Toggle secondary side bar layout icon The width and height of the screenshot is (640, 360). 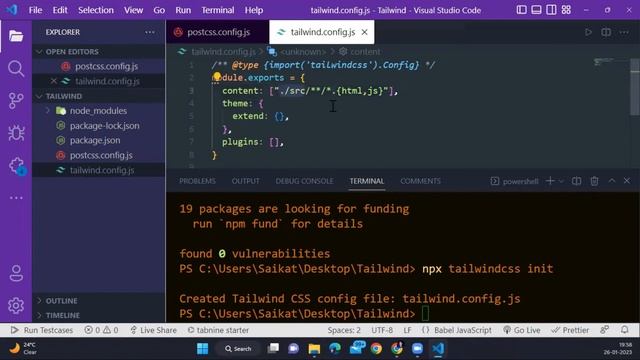click(551, 10)
